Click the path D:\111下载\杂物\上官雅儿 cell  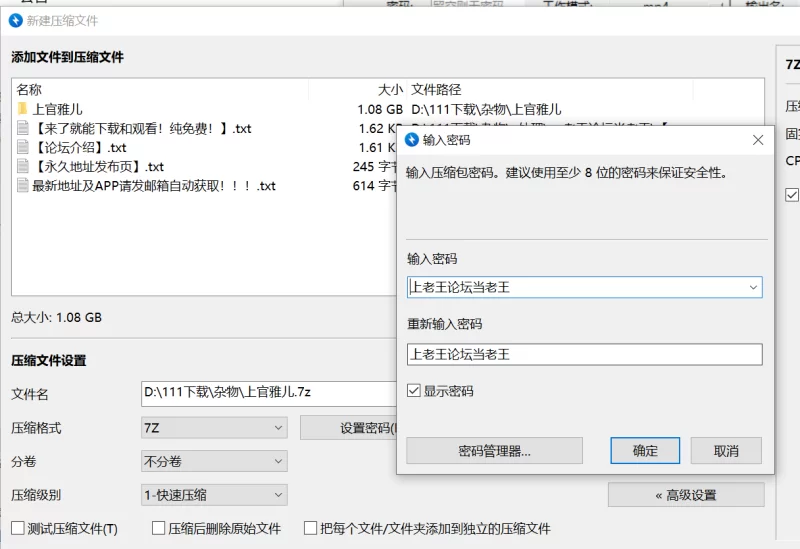(x=486, y=109)
